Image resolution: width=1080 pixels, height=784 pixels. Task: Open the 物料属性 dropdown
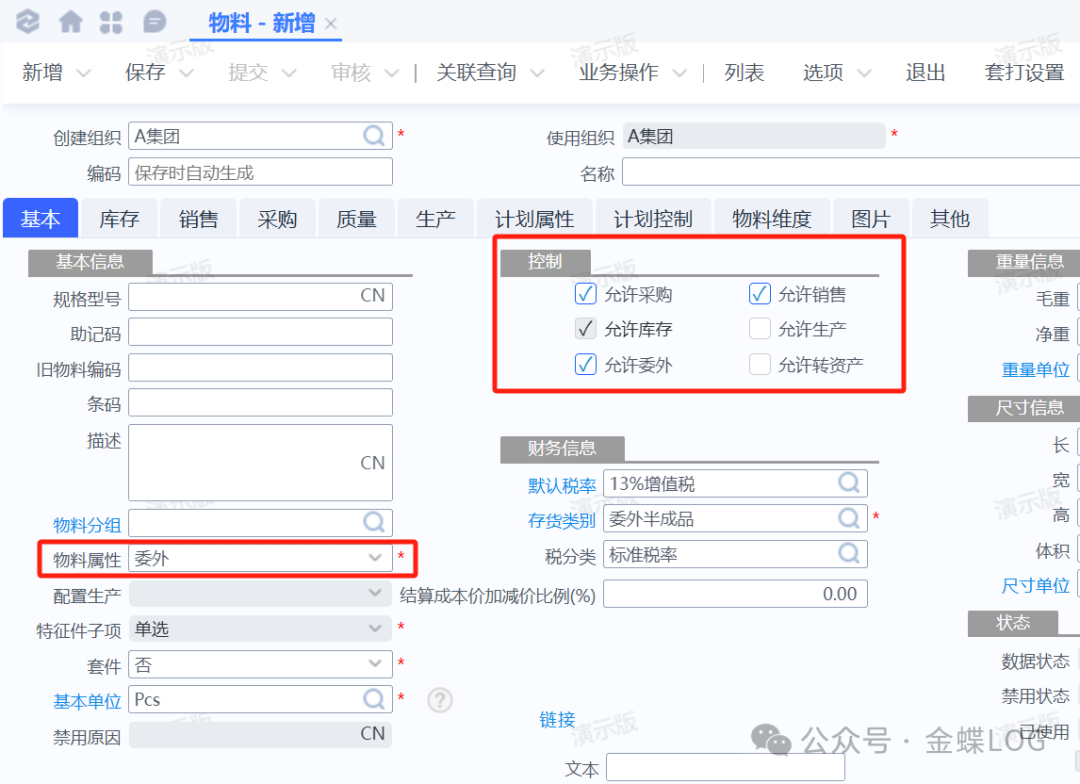[375, 558]
